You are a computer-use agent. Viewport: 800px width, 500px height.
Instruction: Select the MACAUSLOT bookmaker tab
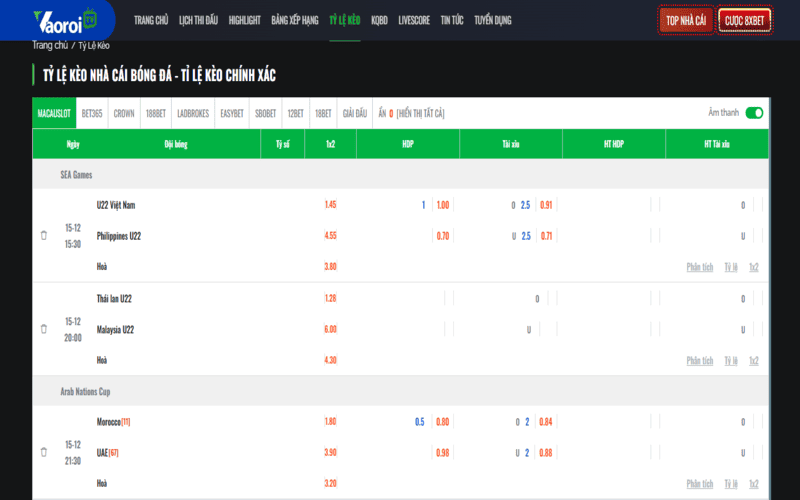(x=54, y=114)
